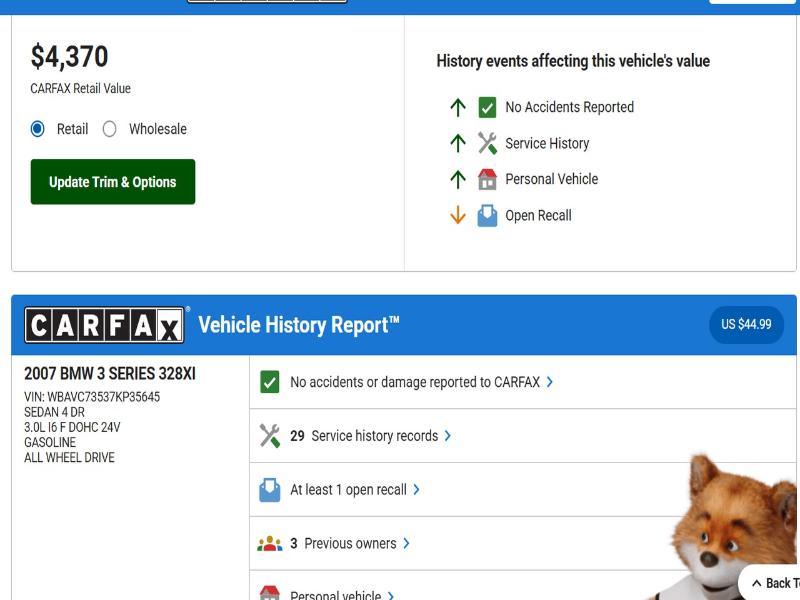Click the US $44.99 price button
This screenshot has height=600, width=800.
[x=746, y=325]
